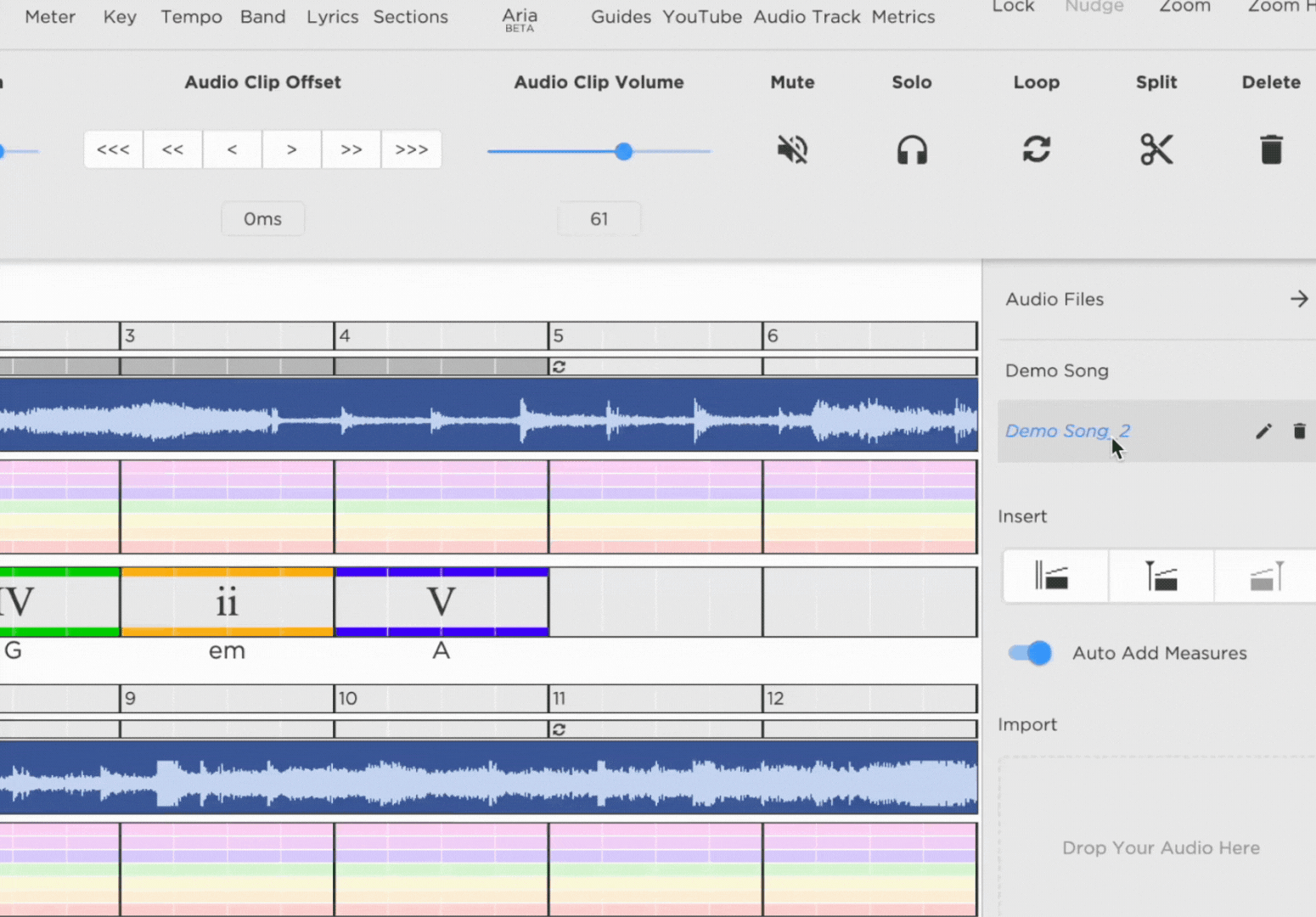Delete the audio clip with trash icon
Viewport: 1316px width, 917px height.
pos(1271,149)
